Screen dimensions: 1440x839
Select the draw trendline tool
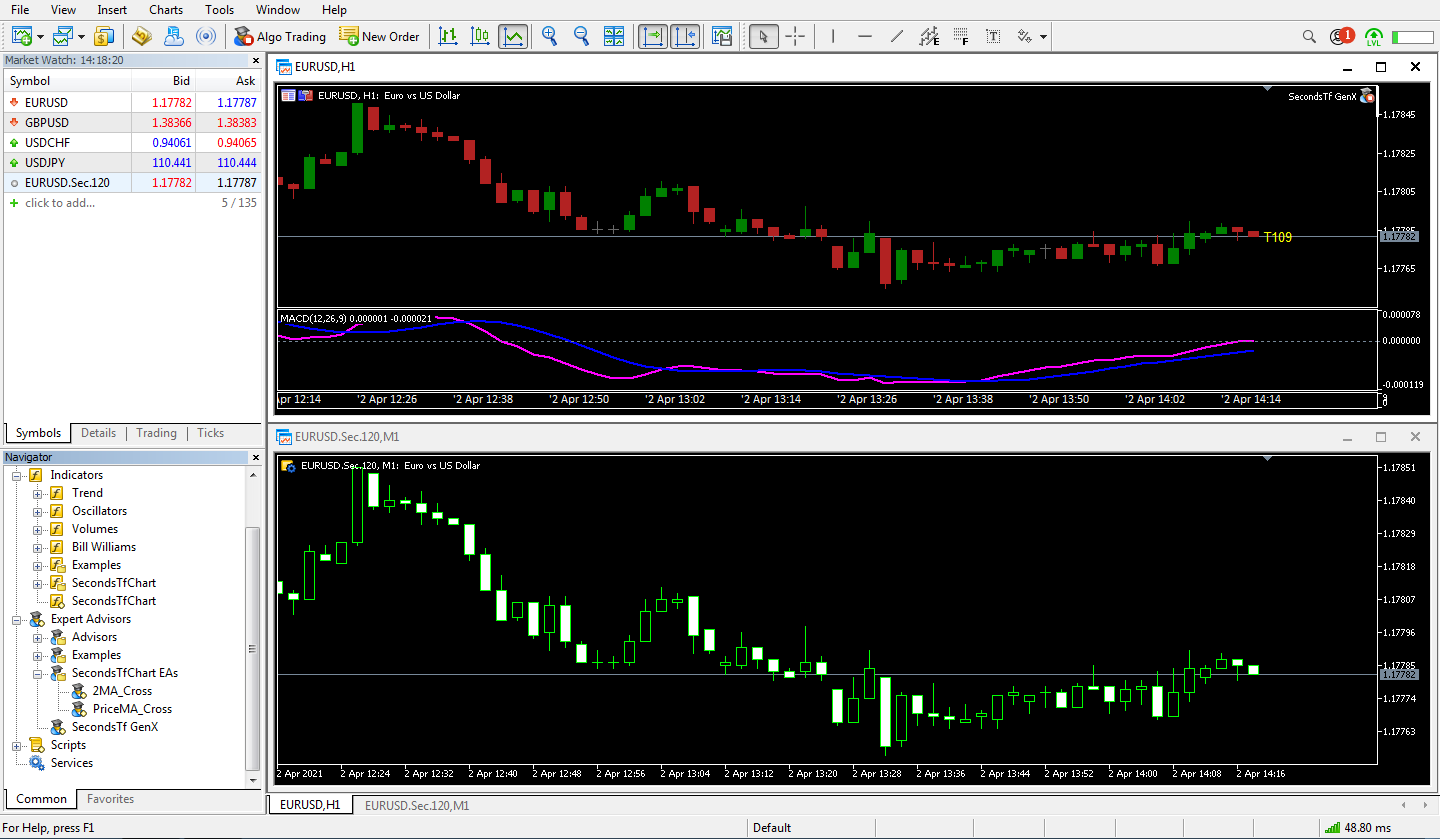click(897, 37)
